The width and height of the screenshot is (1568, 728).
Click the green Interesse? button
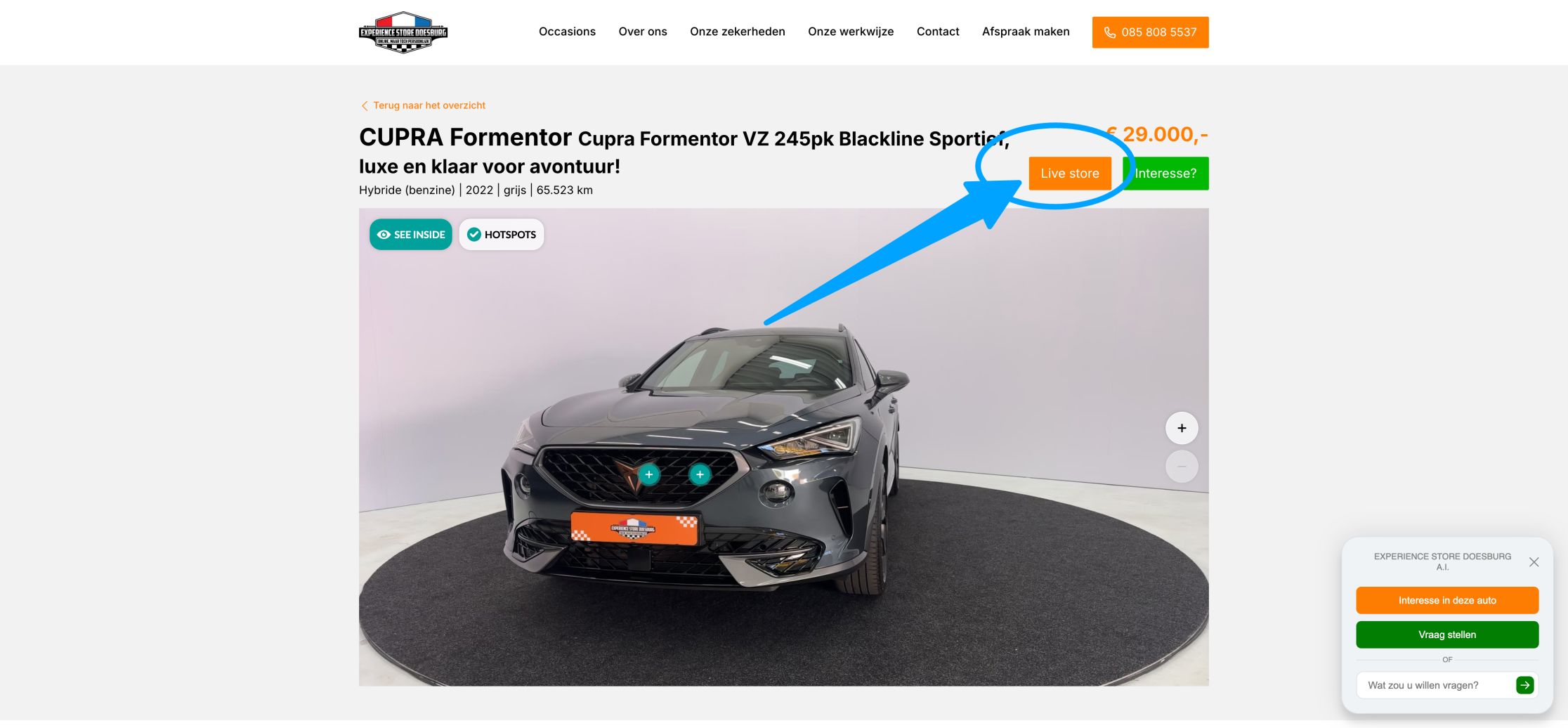[x=1166, y=174]
